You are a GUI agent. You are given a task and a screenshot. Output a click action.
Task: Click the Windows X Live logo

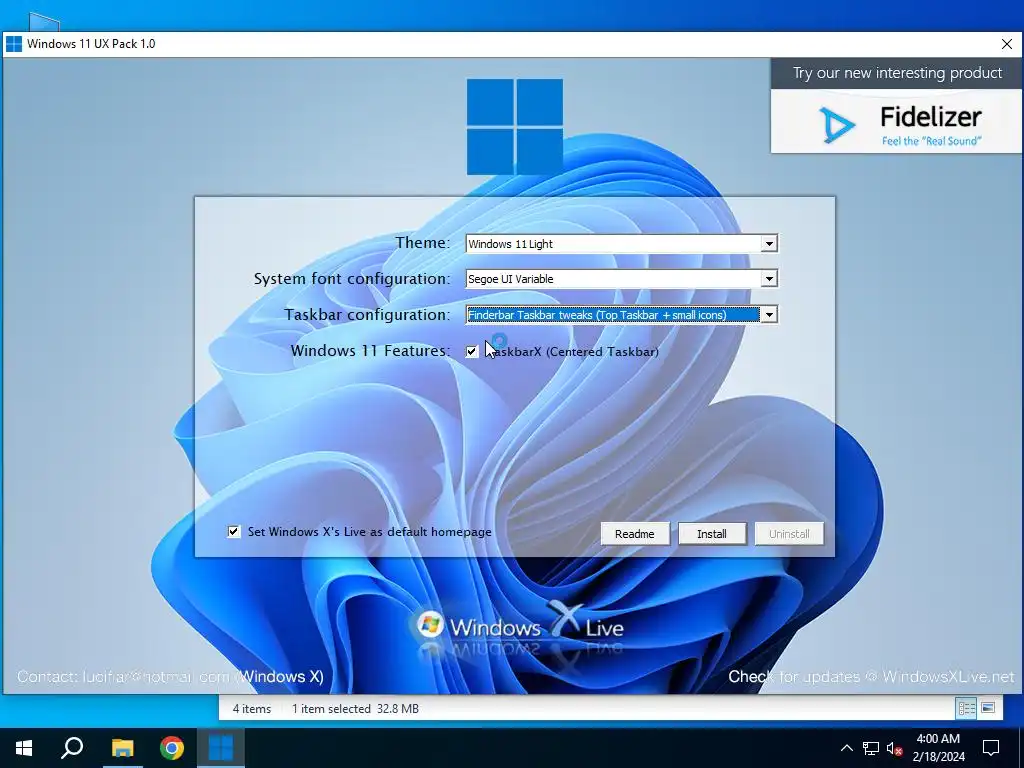pos(519,625)
